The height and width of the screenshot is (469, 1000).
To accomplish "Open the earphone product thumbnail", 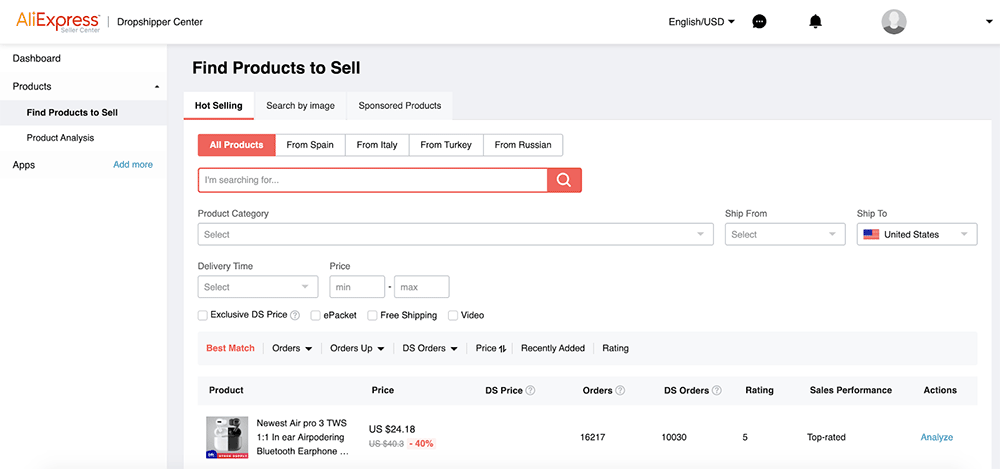I will [227, 438].
